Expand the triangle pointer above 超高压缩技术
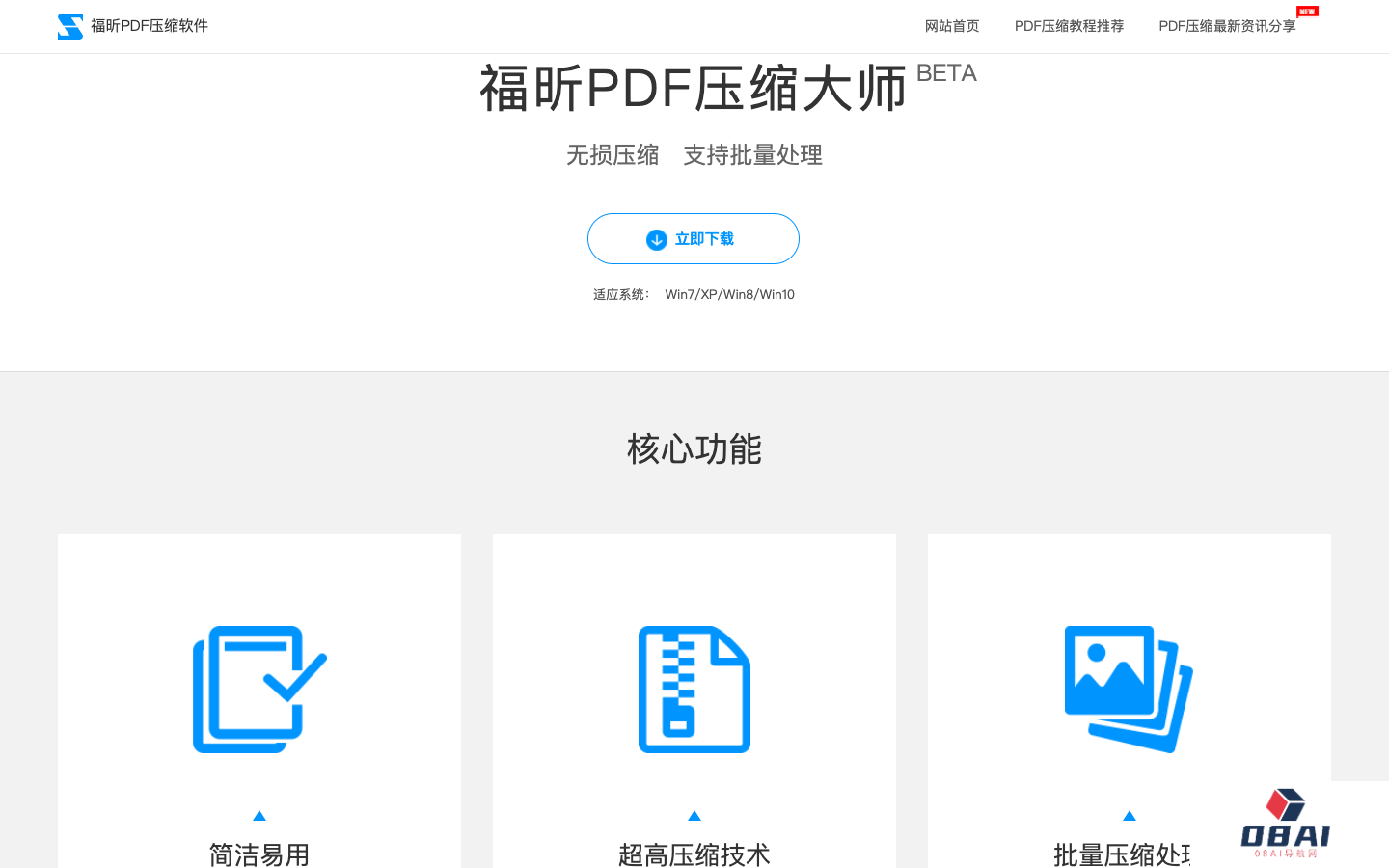This screenshot has width=1389, height=868. [694, 815]
